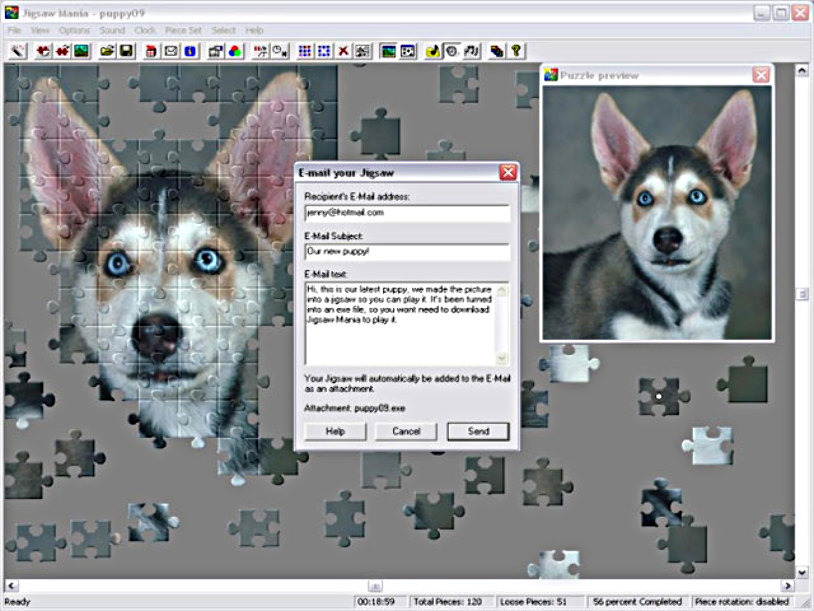This screenshot has width=814, height=611.
Task: Click the horizontal scrollbar thumb
Action: point(375,586)
